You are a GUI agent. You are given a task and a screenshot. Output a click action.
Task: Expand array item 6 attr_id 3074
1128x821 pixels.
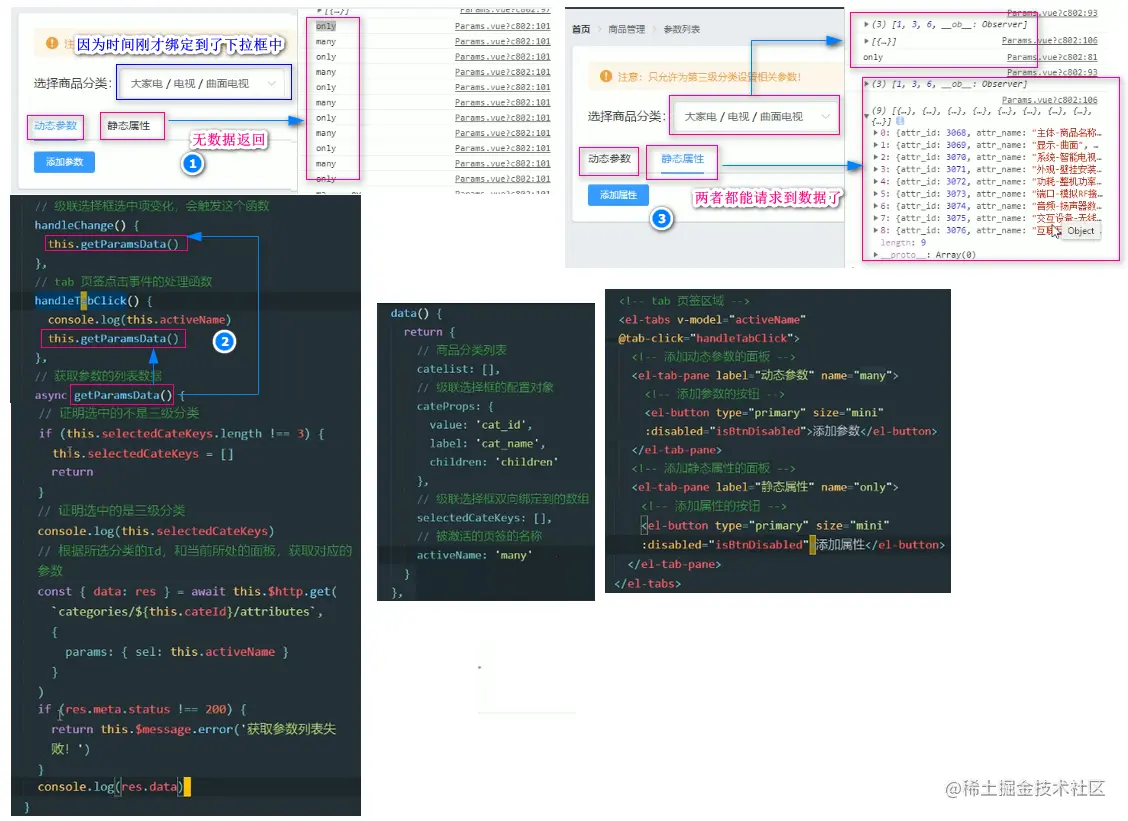point(875,207)
